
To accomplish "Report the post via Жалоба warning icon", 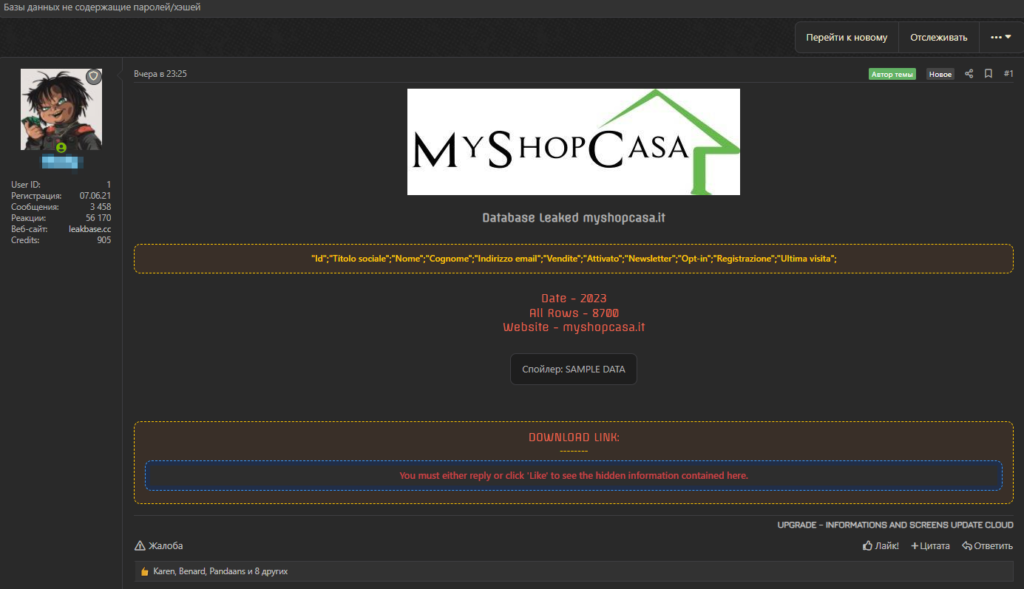I will coord(140,546).
